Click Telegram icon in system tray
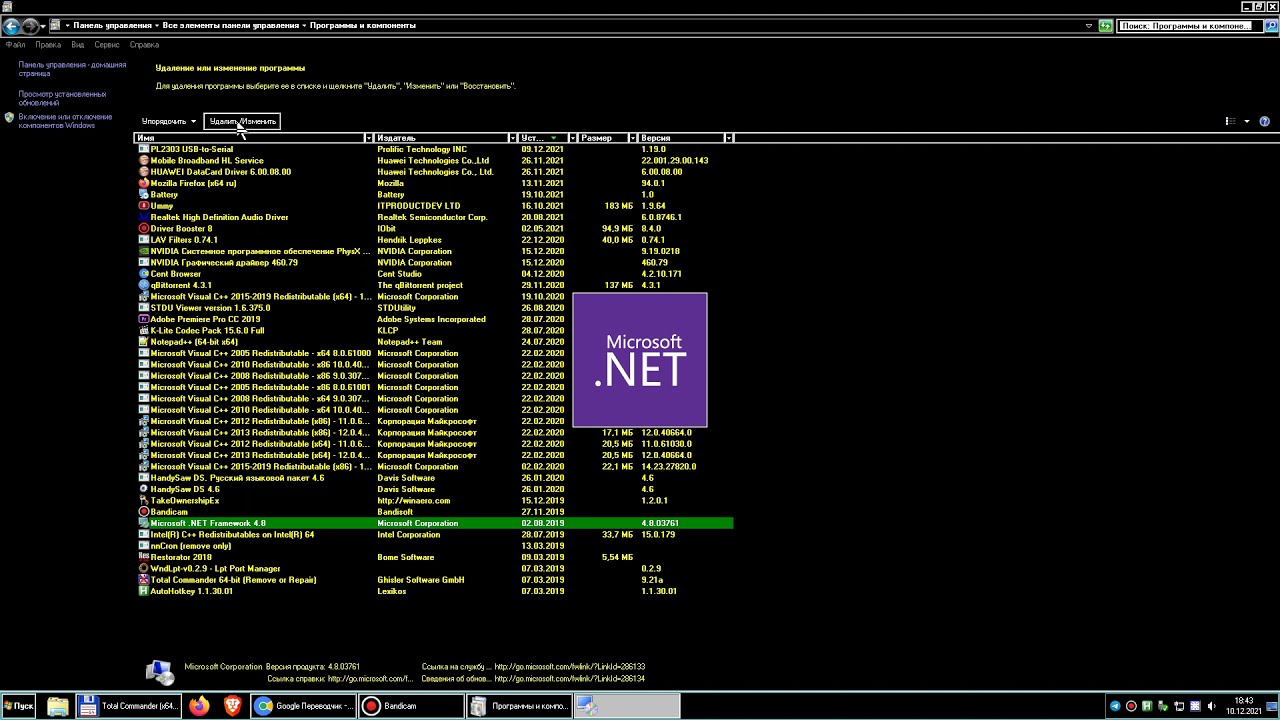 1115,706
